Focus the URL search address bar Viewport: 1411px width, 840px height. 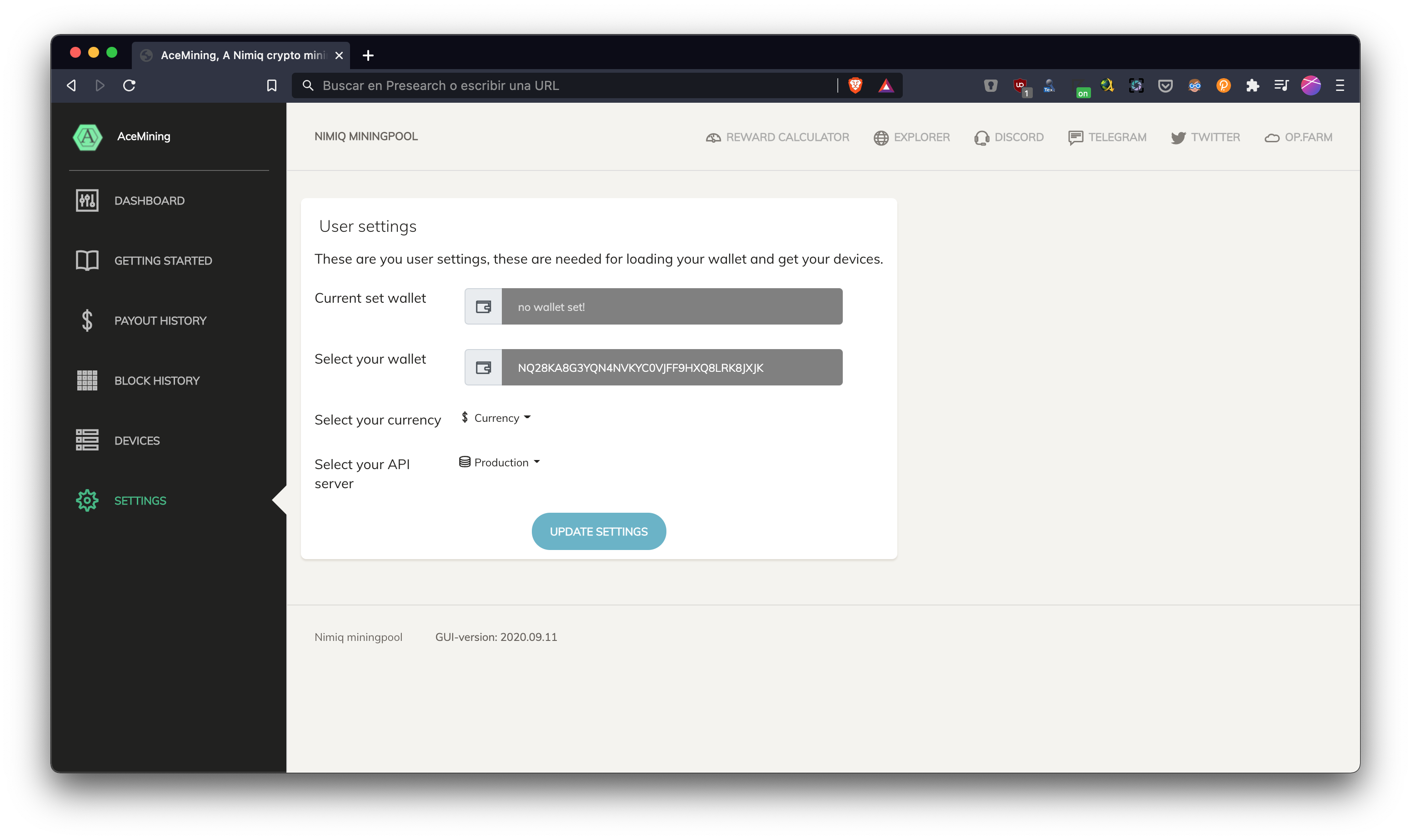(x=566, y=85)
